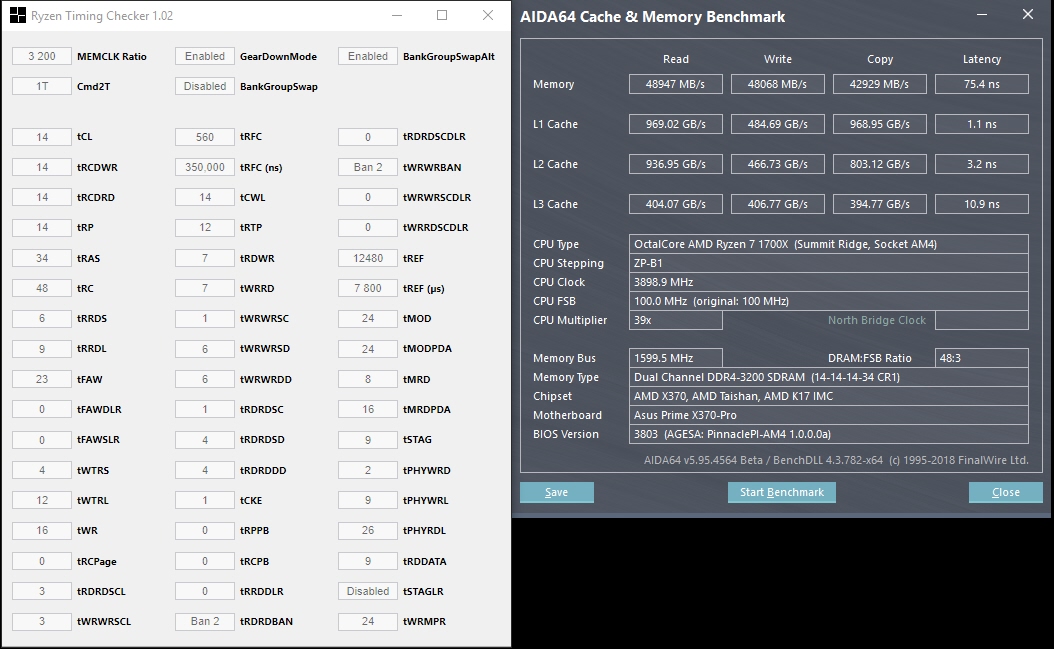Click the AIDA64 version text at bottom
This screenshot has width=1054, height=649.
coord(836,460)
